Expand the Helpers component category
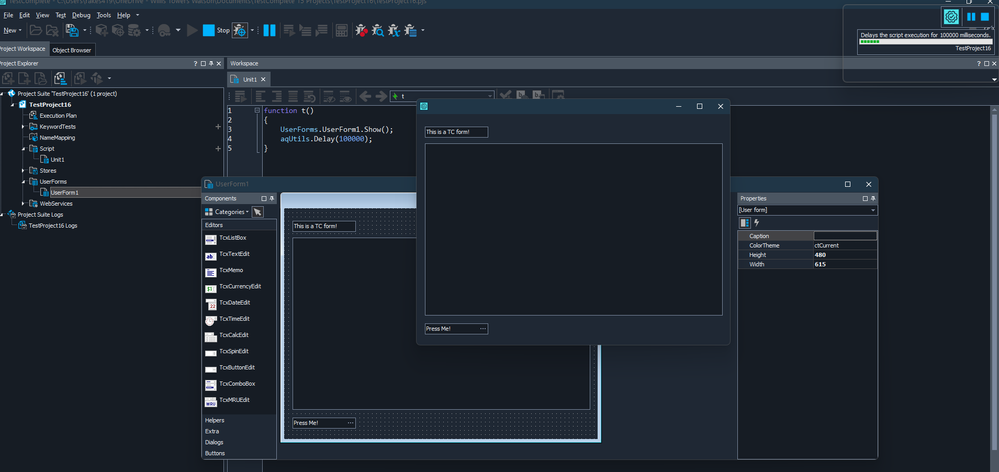The width and height of the screenshot is (999, 472). point(214,420)
